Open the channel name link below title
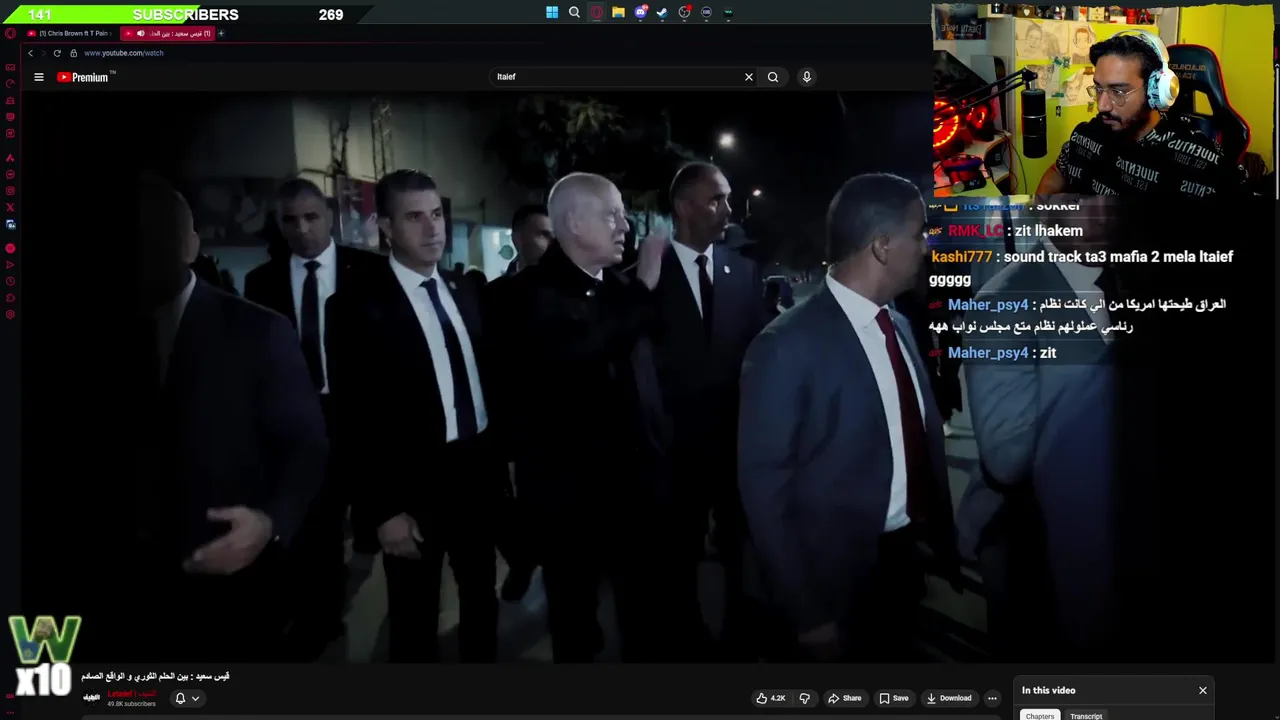The image size is (1280, 720). coord(131,693)
